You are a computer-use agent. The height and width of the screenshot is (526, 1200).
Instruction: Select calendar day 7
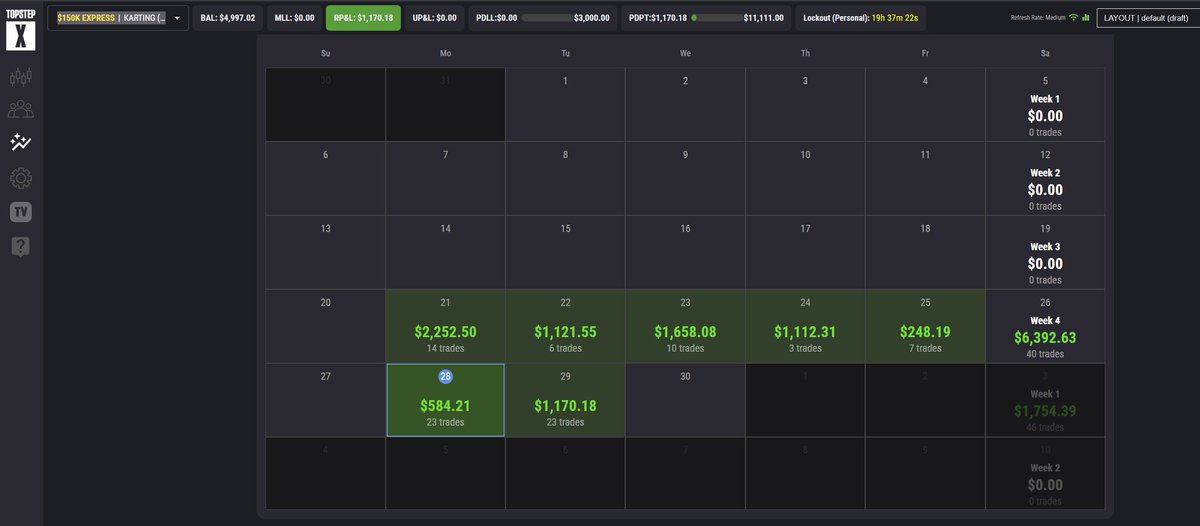click(445, 178)
